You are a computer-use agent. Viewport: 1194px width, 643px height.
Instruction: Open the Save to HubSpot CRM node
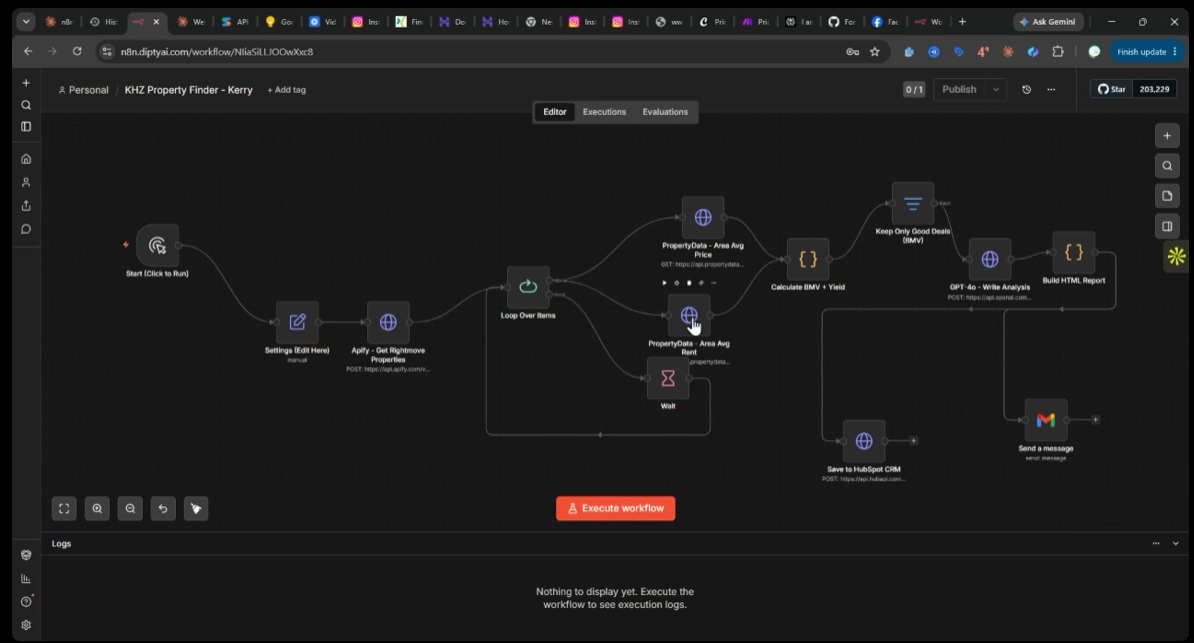coord(864,440)
